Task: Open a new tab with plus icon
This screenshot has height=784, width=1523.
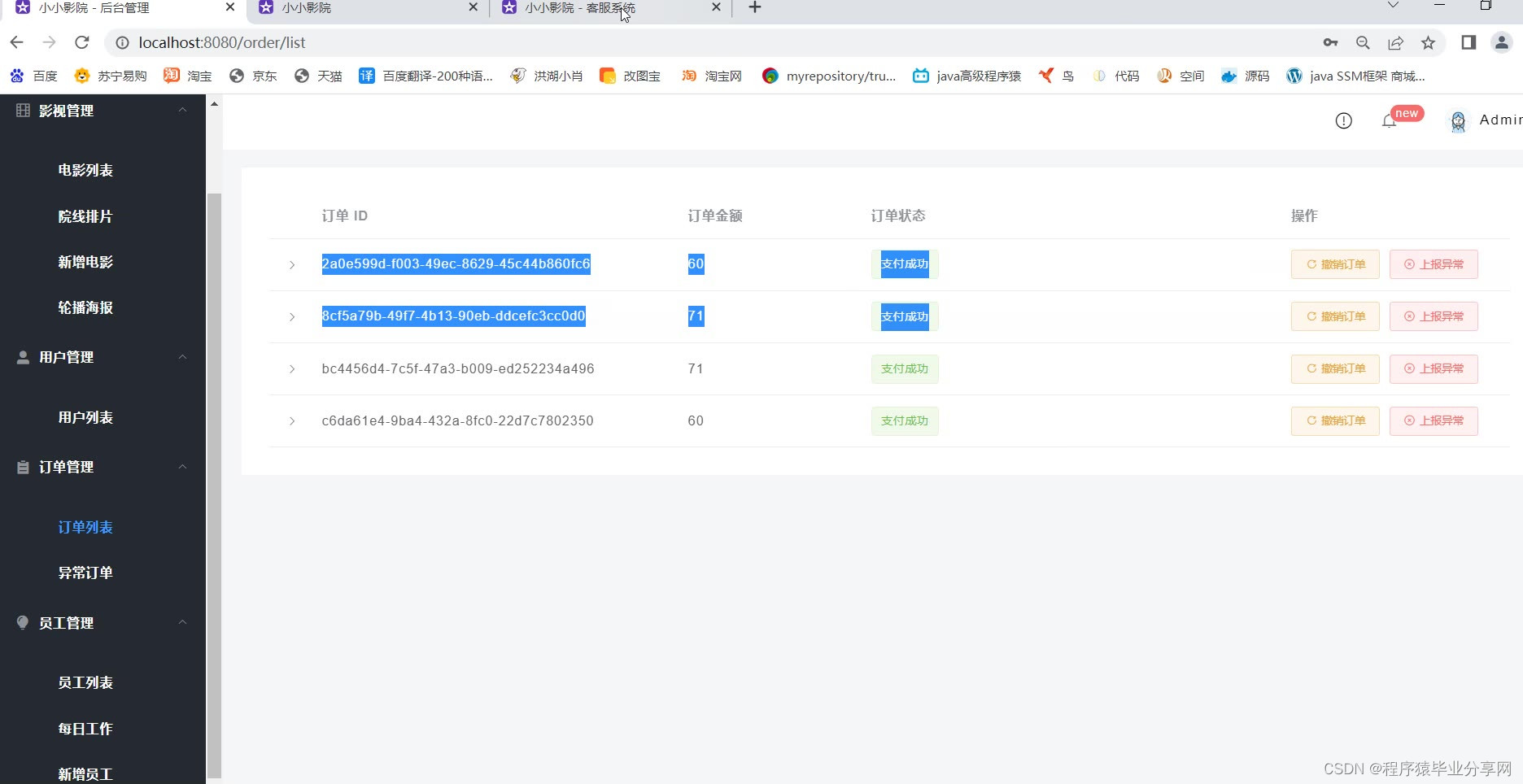Action: [755, 7]
